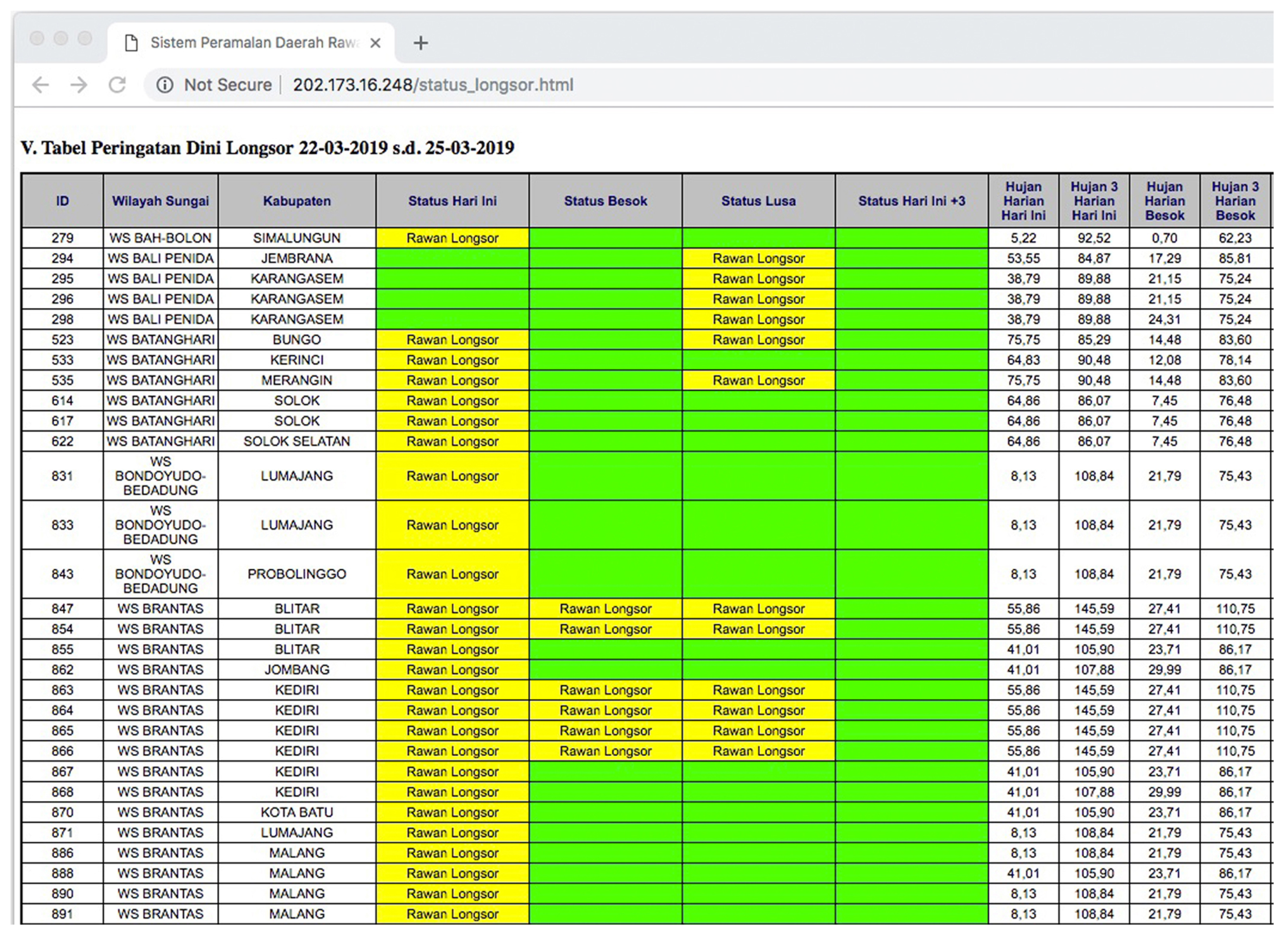Click the red macOS close window button
The width and height of the screenshot is (1288, 939).
pyautogui.click(x=37, y=38)
